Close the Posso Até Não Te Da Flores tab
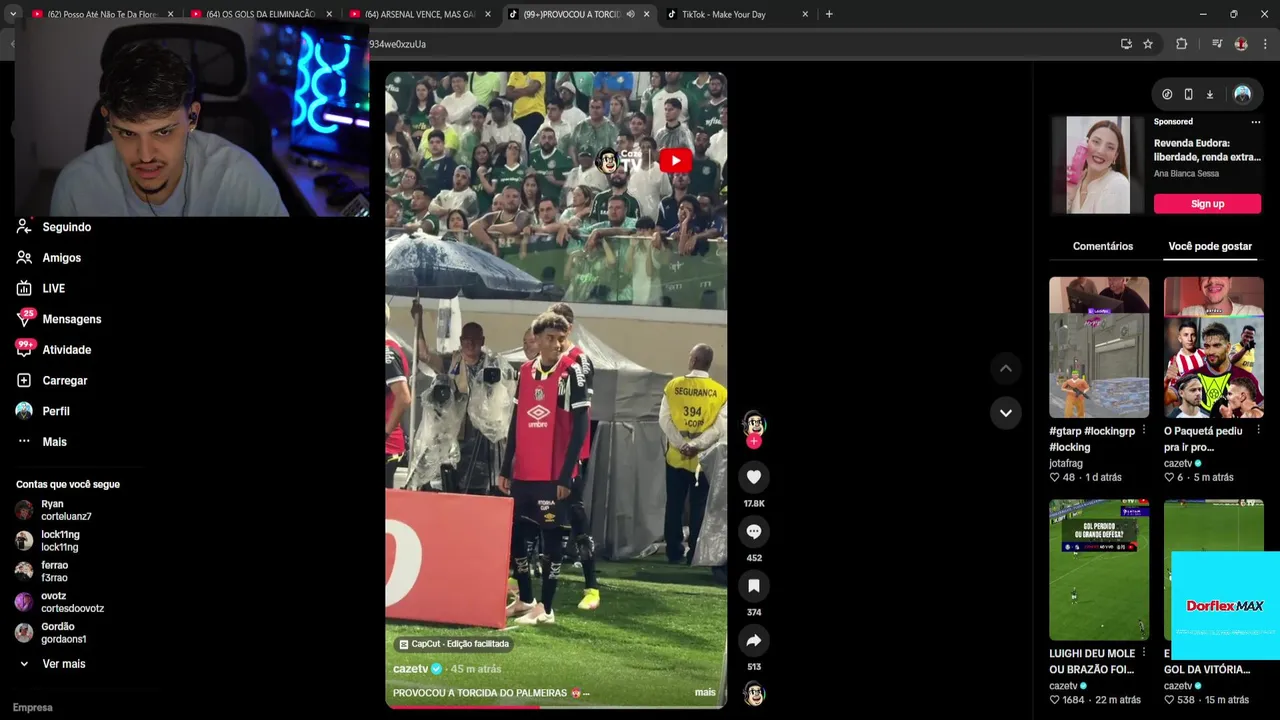1280x720 pixels. (170, 14)
